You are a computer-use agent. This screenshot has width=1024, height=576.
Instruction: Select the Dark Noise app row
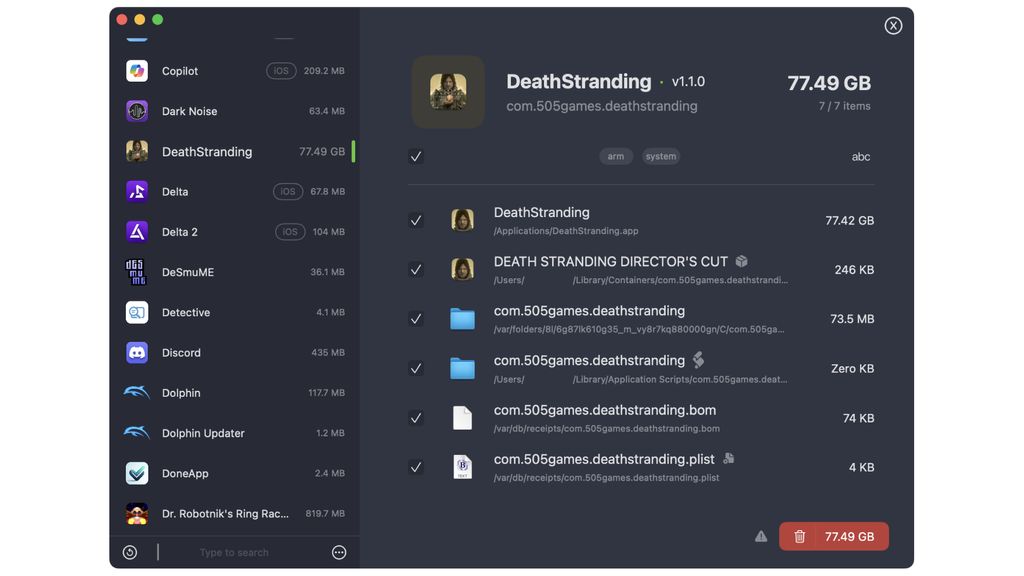(x=235, y=111)
